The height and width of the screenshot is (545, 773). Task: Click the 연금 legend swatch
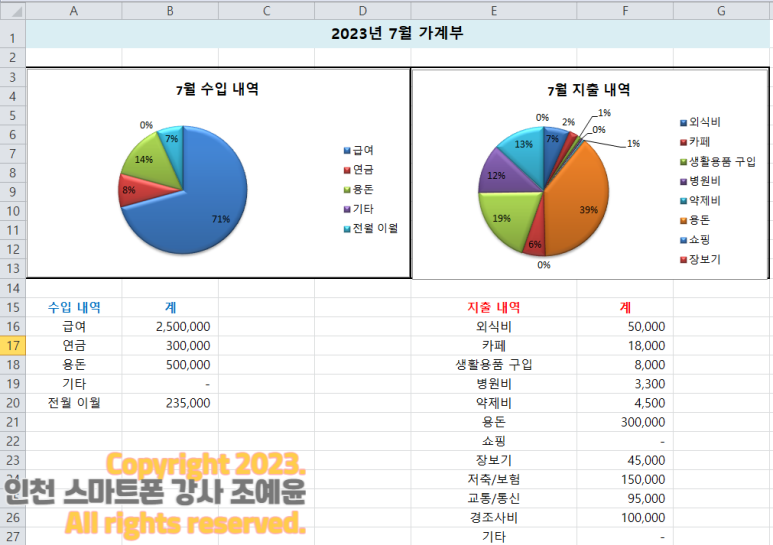point(347,170)
